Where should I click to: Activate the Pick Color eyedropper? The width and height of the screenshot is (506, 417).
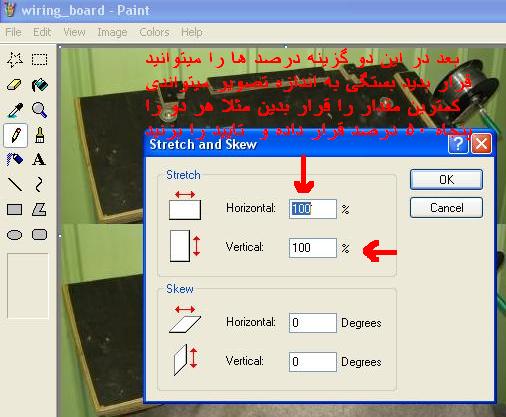(15, 110)
